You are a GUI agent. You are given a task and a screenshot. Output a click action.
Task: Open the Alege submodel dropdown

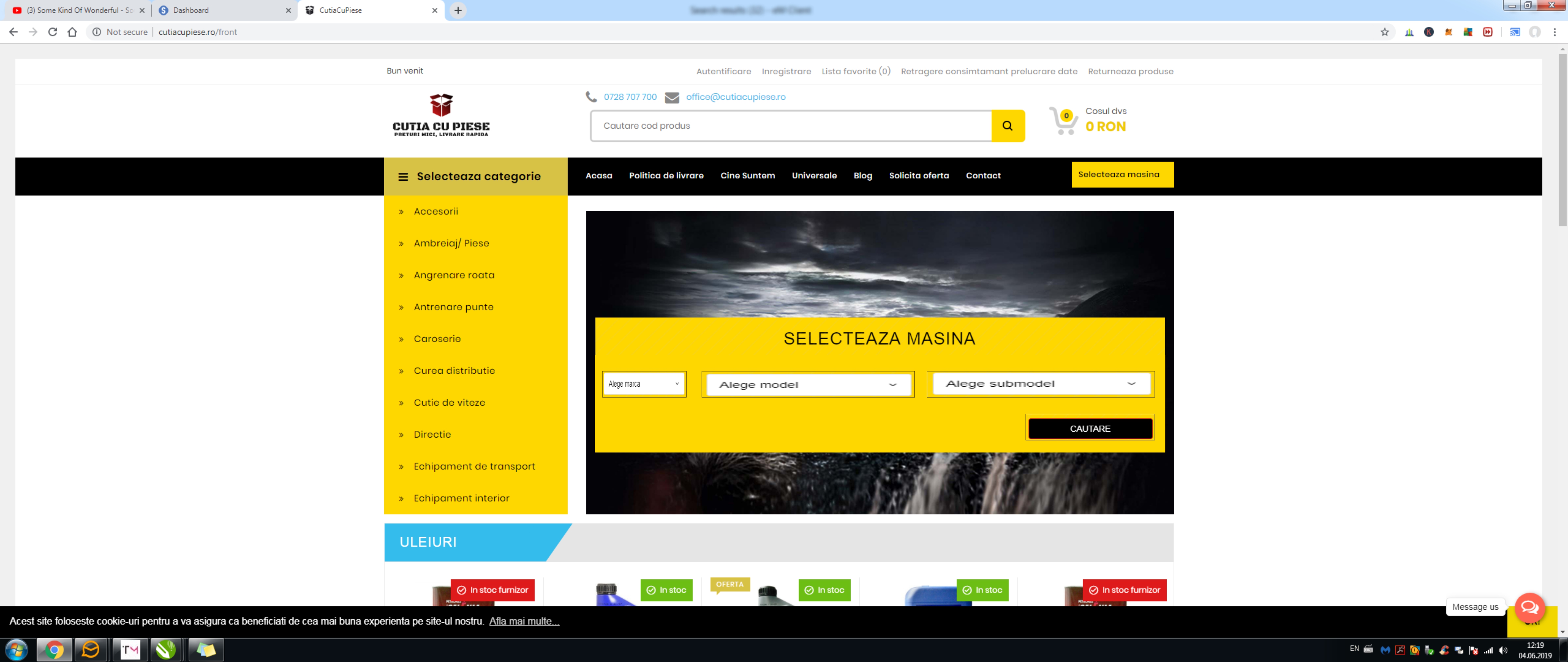click(x=1040, y=384)
